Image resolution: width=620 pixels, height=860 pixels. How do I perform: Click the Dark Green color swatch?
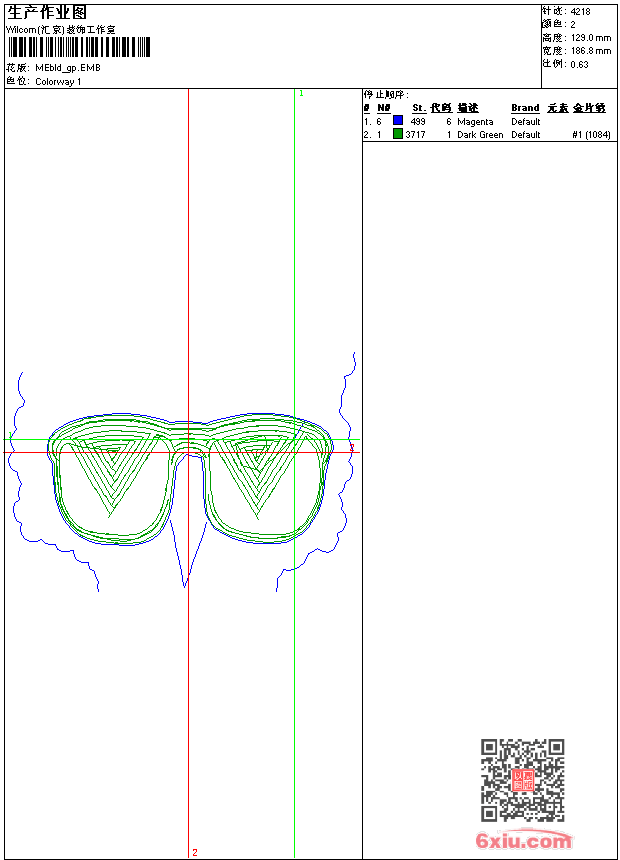(x=398, y=133)
